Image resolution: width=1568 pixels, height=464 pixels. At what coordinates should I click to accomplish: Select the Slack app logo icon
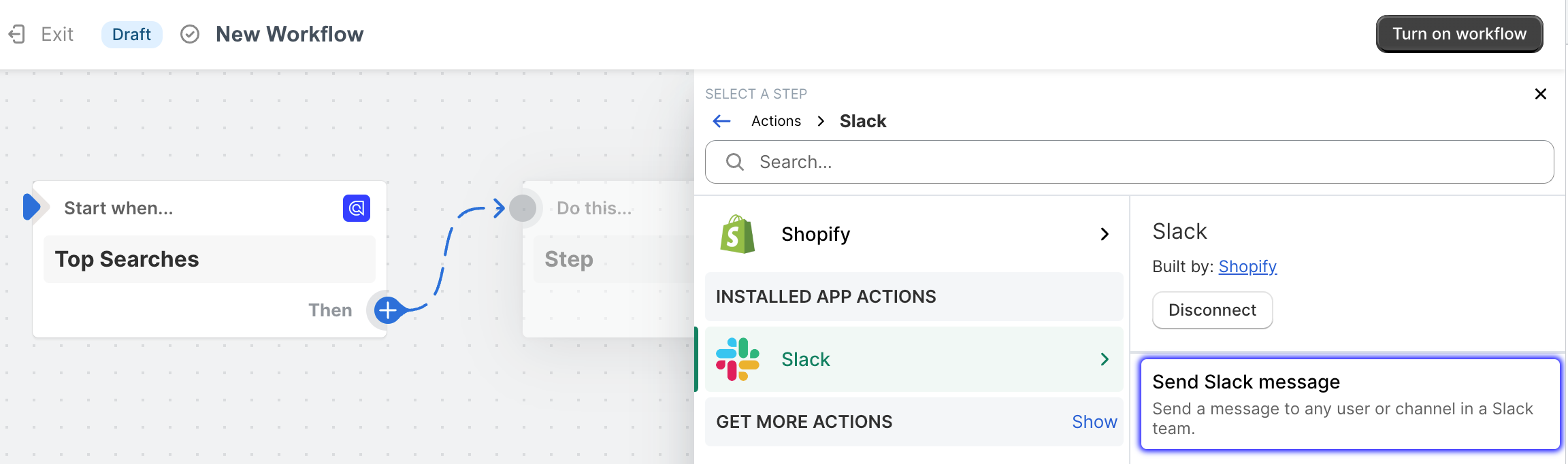click(738, 359)
